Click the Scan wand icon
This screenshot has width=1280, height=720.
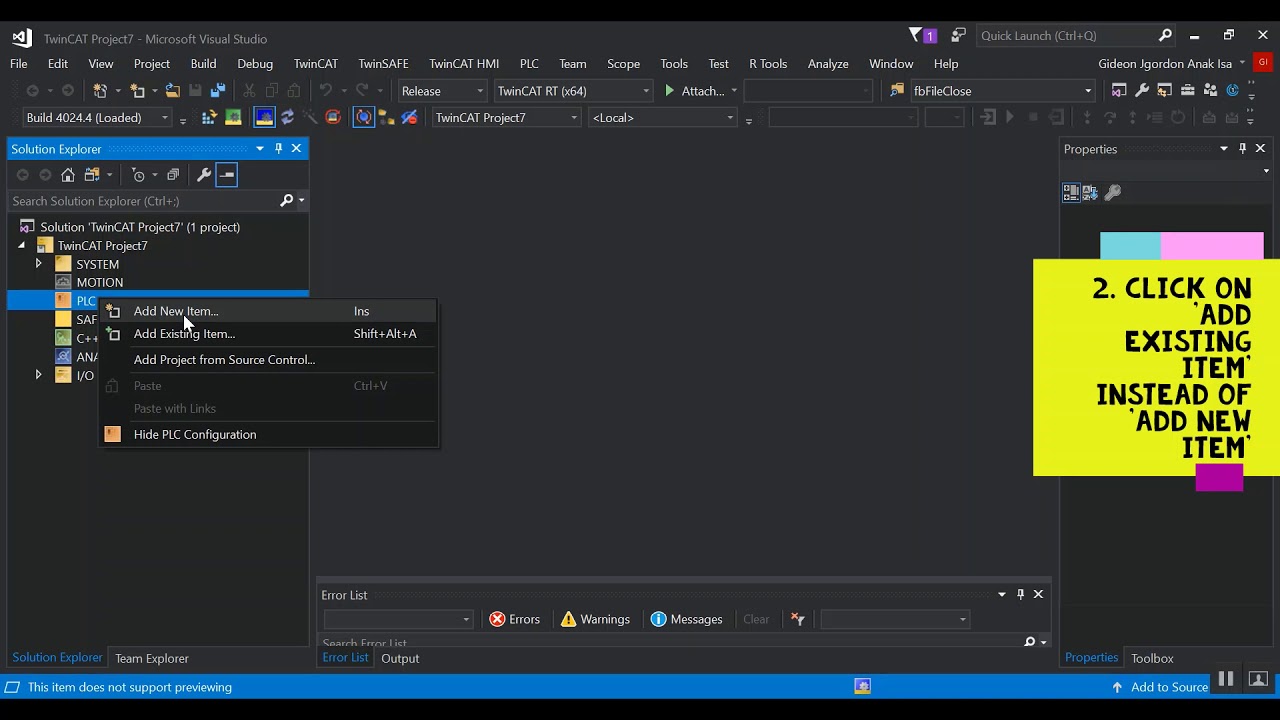tap(310, 118)
